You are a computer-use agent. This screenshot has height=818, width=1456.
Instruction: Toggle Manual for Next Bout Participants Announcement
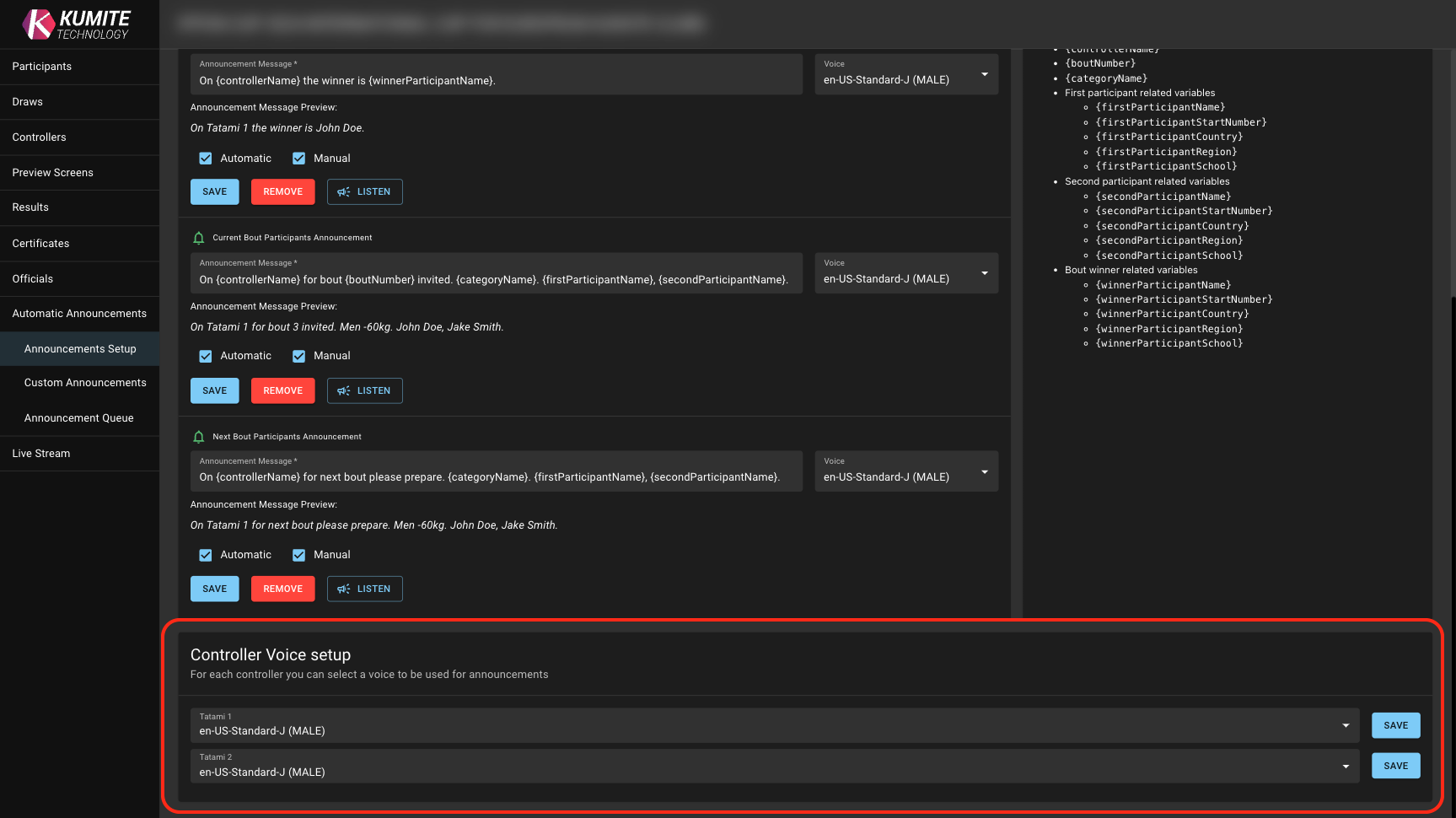[298, 555]
